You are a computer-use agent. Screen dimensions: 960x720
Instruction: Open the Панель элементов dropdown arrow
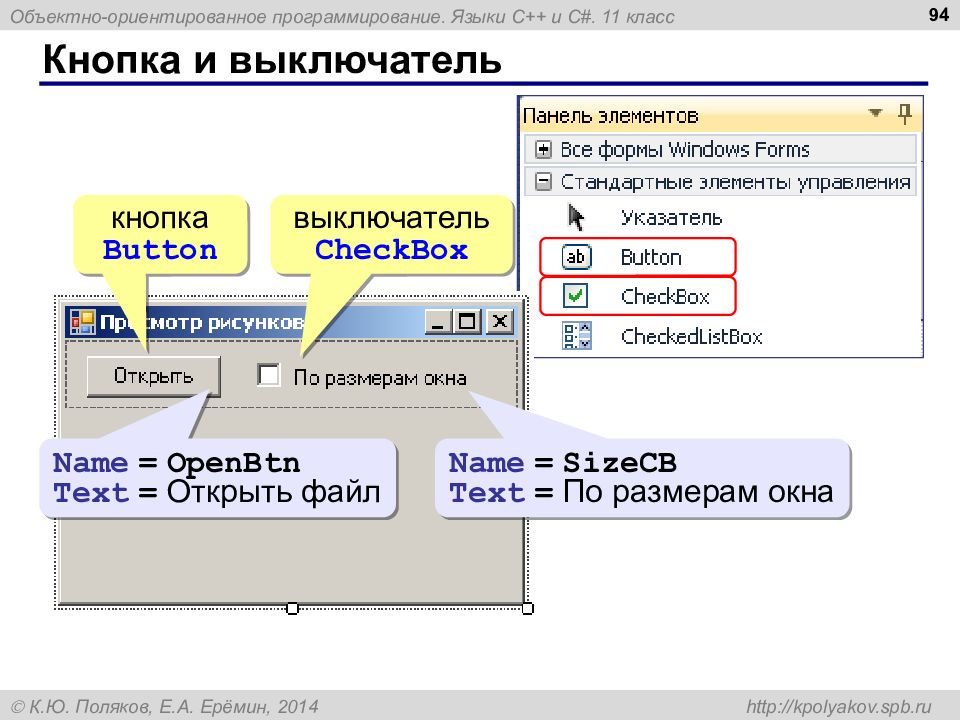[x=876, y=113]
